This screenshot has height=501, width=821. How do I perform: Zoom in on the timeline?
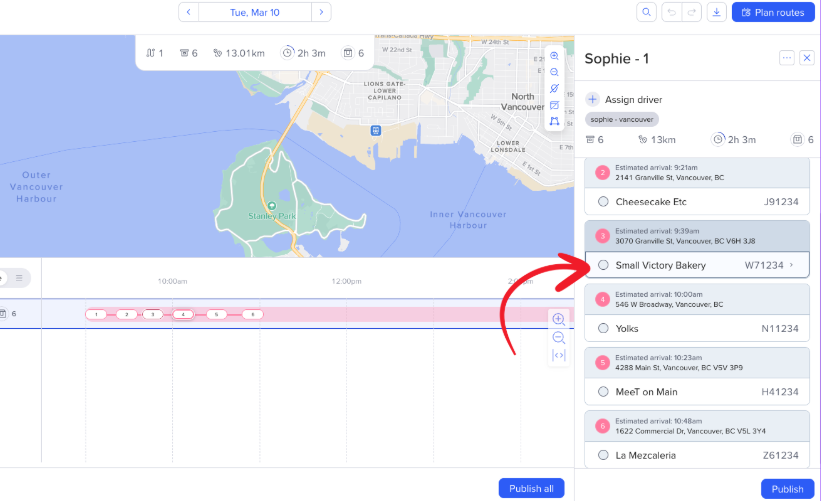[x=559, y=319]
